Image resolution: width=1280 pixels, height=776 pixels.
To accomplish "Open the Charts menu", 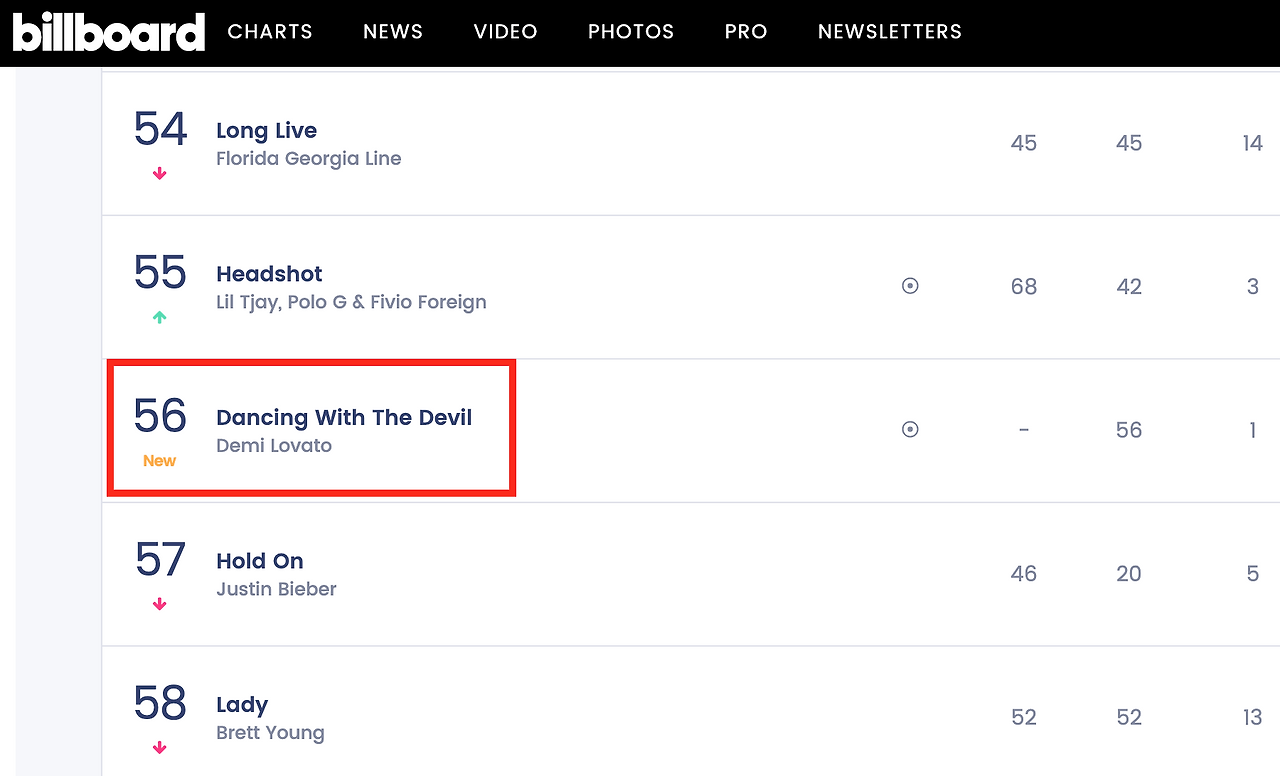I will (270, 32).
